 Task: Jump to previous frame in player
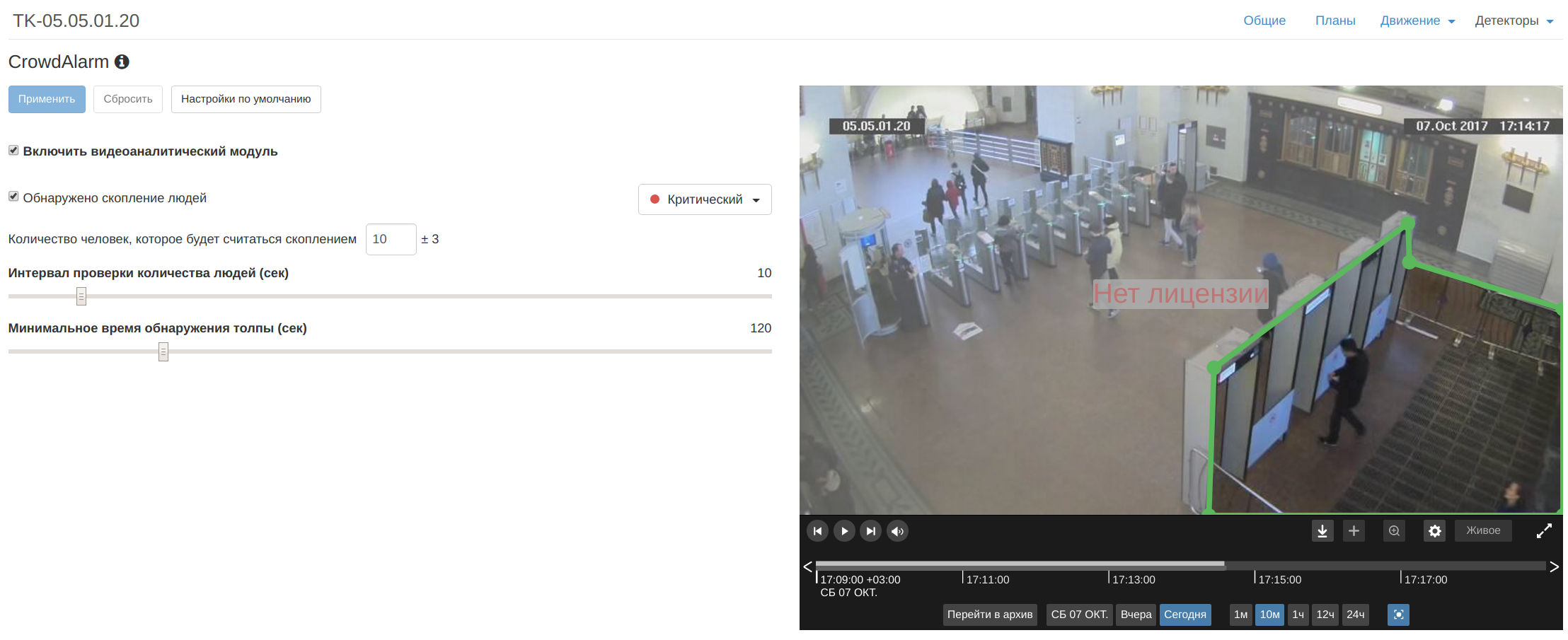(x=817, y=531)
